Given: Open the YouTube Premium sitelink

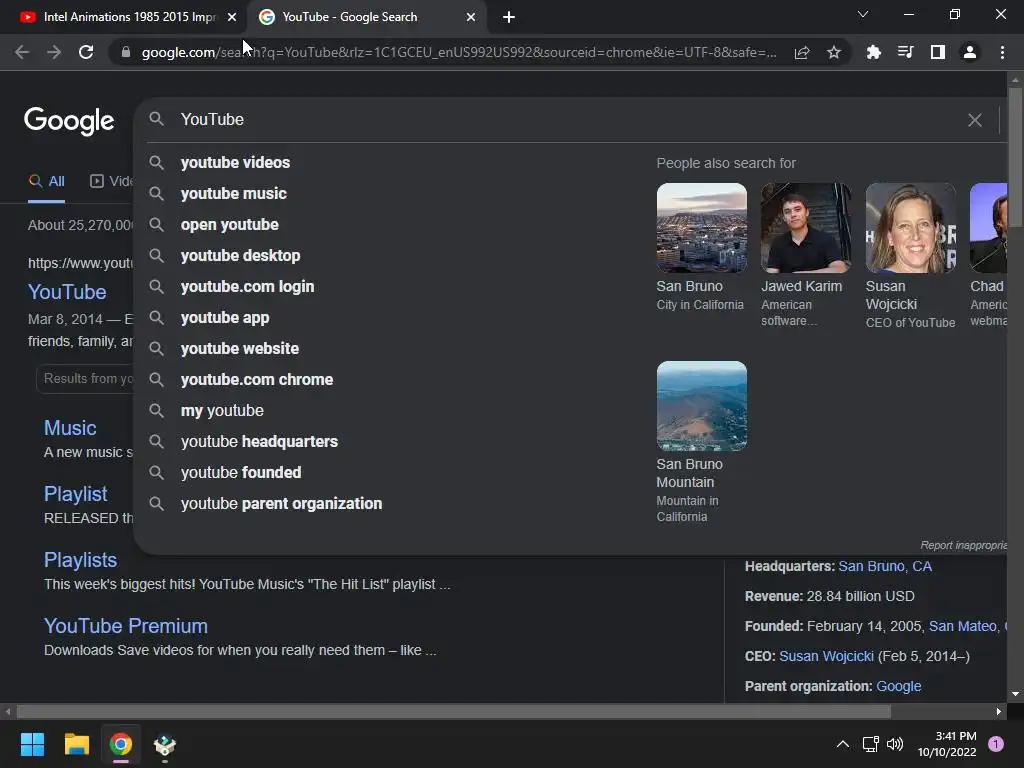Looking at the screenshot, I should tap(125, 626).
